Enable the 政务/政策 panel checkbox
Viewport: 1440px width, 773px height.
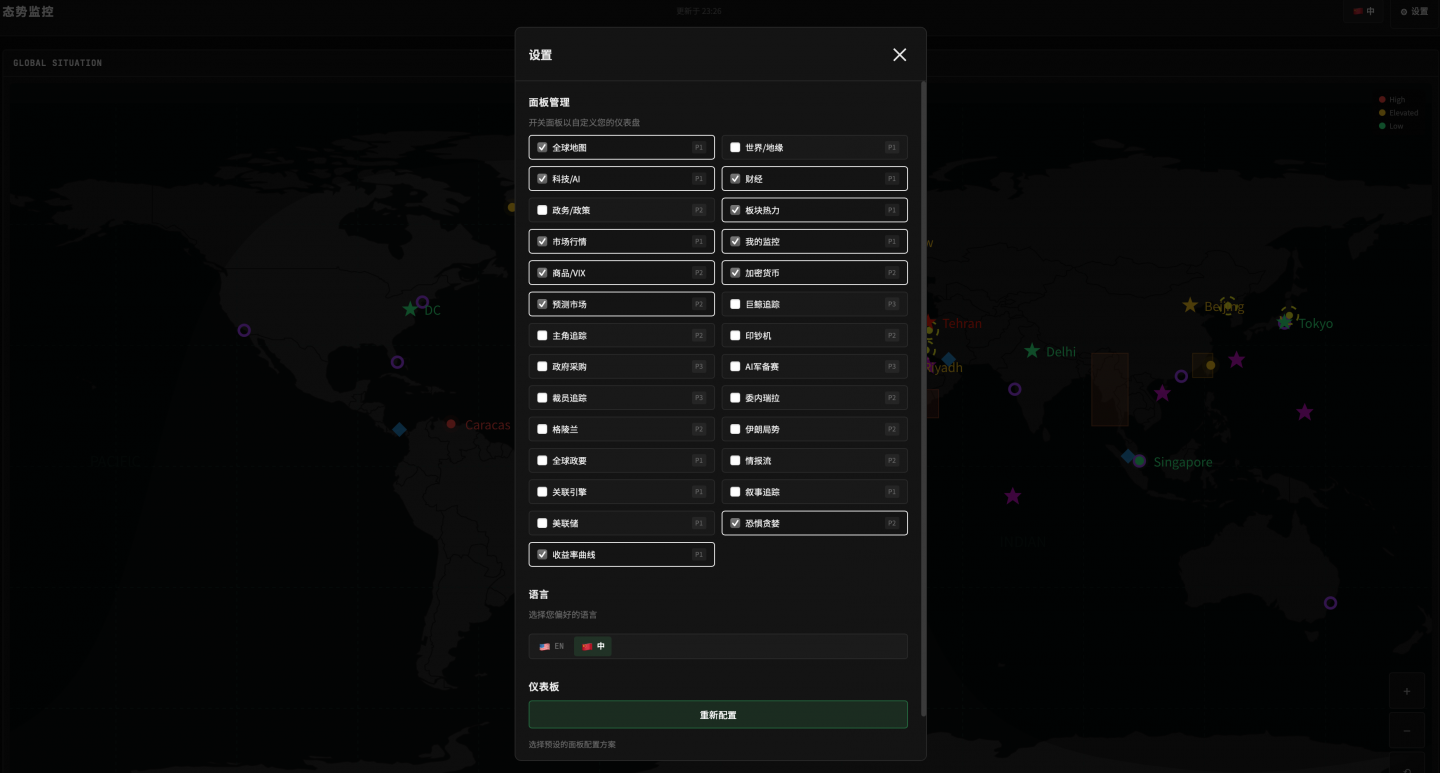point(542,211)
